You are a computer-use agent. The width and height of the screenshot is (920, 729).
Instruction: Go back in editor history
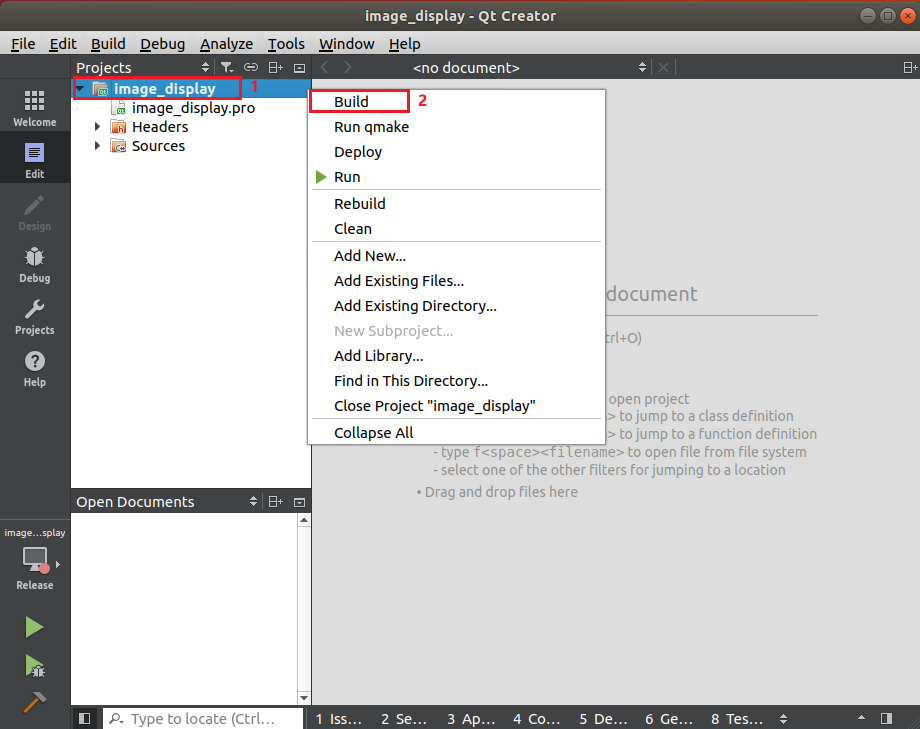pyautogui.click(x=324, y=68)
